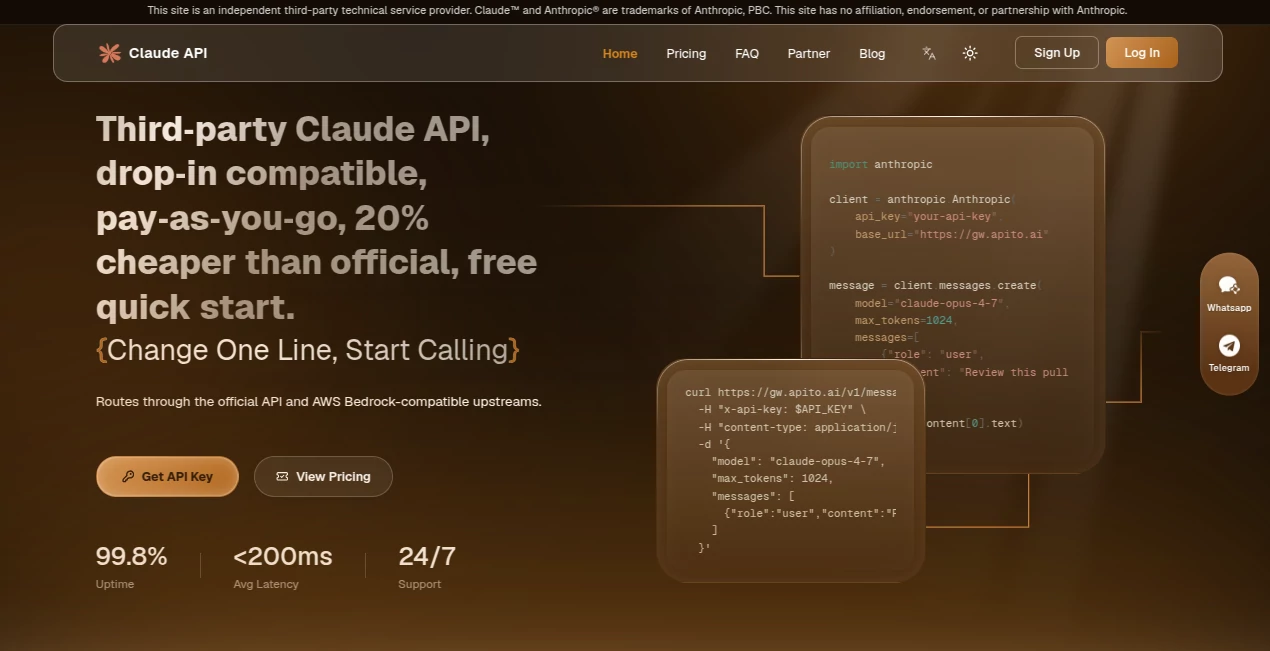Click the 'Routes through the official API' text

point(318,401)
